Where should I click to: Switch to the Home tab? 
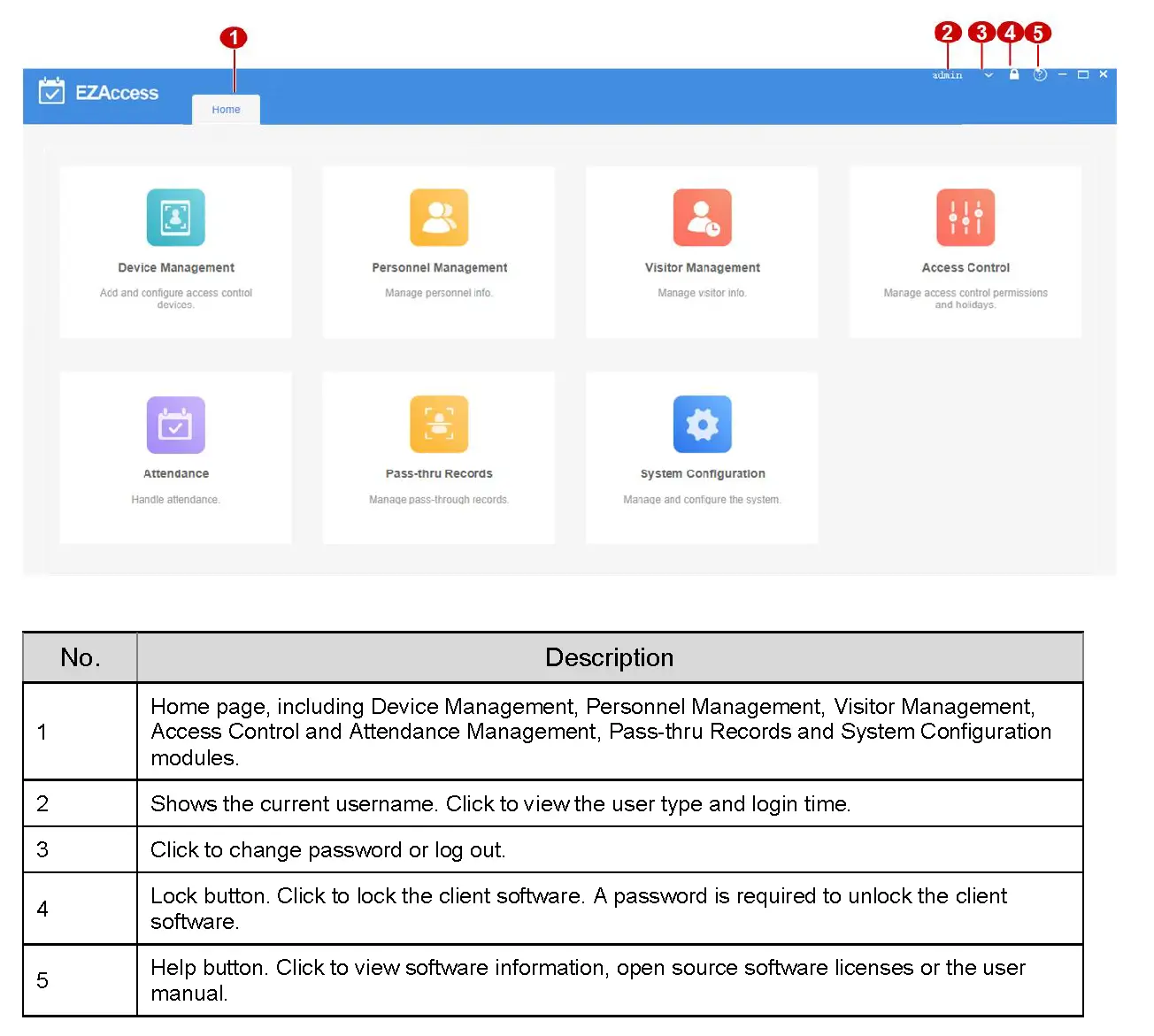pyautogui.click(x=226, y=109)
